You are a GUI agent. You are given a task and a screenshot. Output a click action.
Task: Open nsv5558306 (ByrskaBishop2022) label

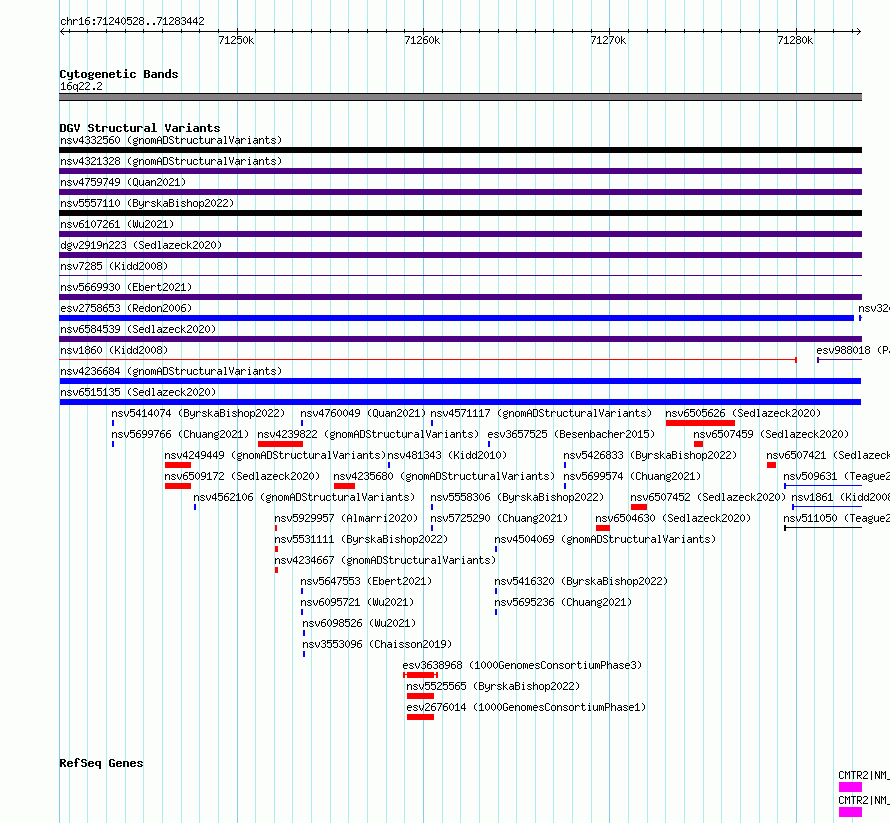click(517, 497)
